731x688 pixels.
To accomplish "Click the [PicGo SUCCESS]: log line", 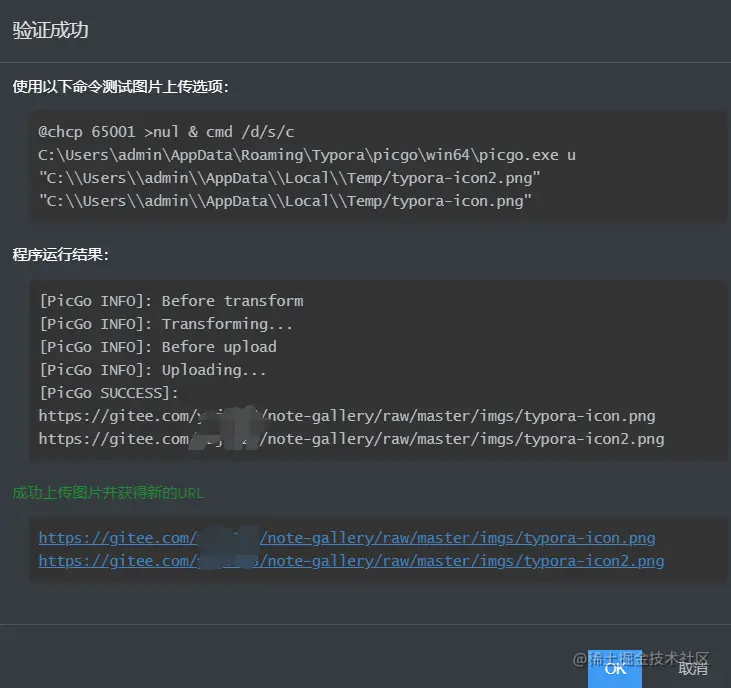I will coord(109,392).
